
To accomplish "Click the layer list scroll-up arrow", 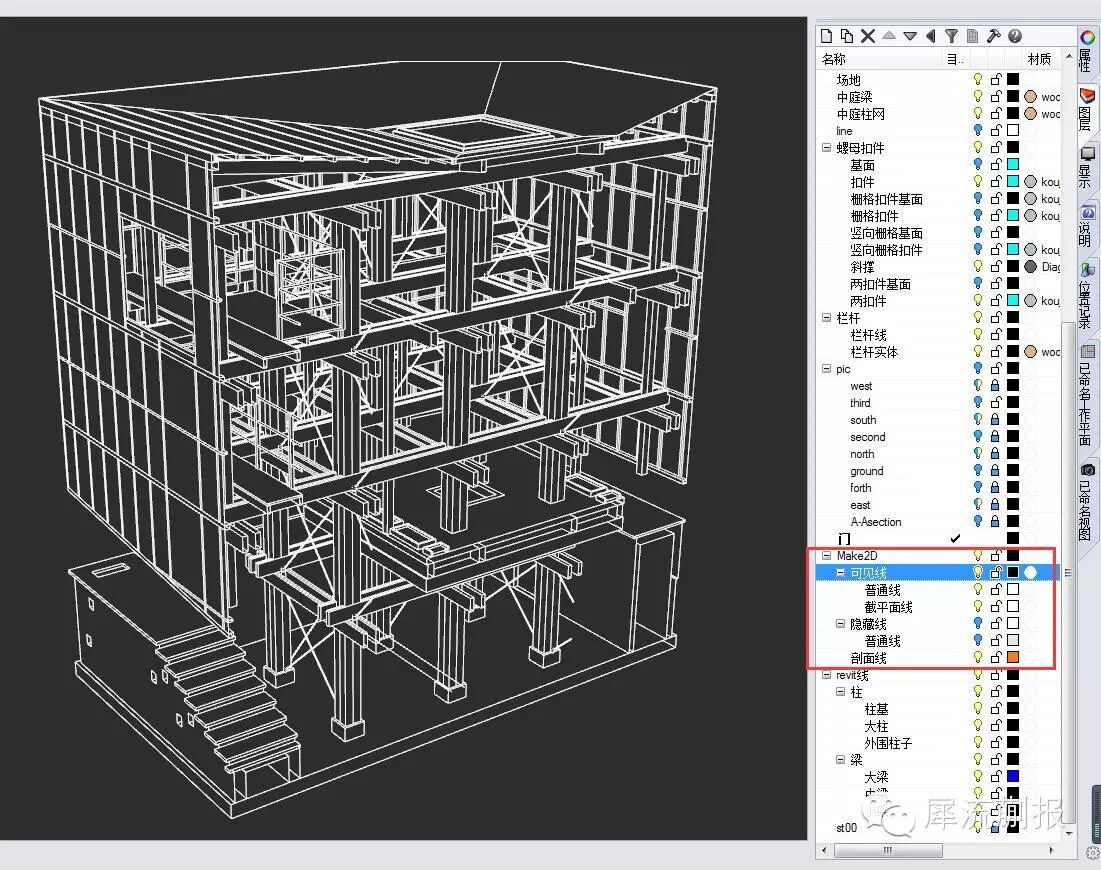I will pos(1069,56).
